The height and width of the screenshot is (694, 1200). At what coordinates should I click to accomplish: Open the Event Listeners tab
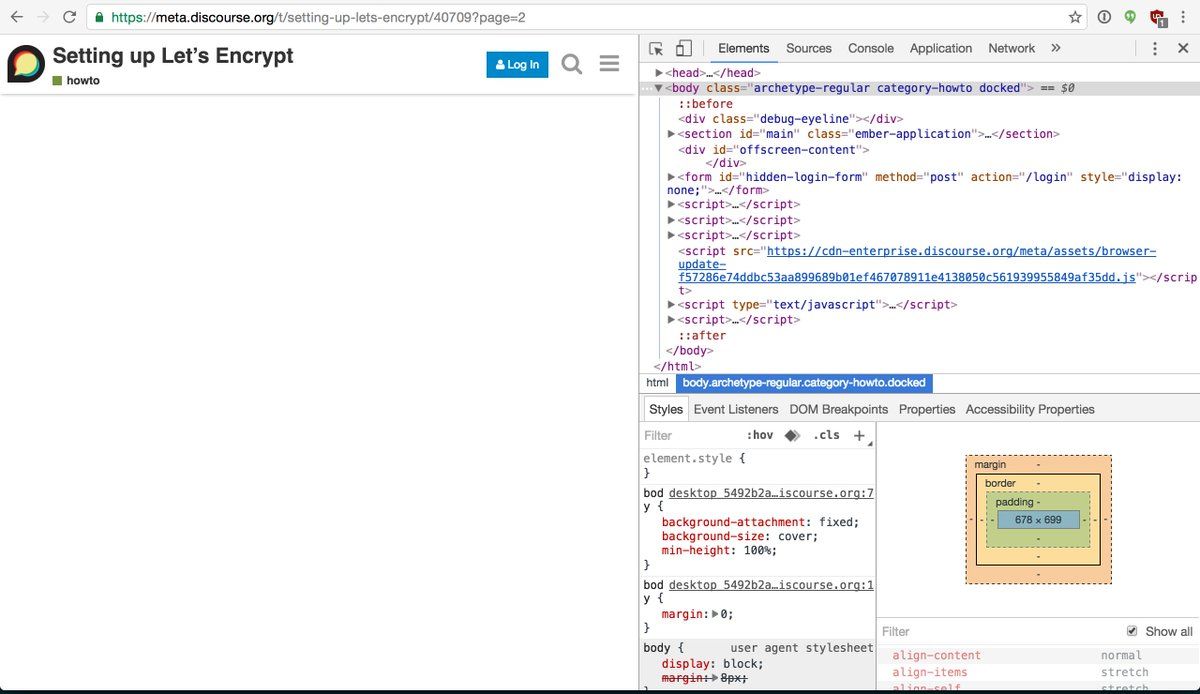pos(735,409)
